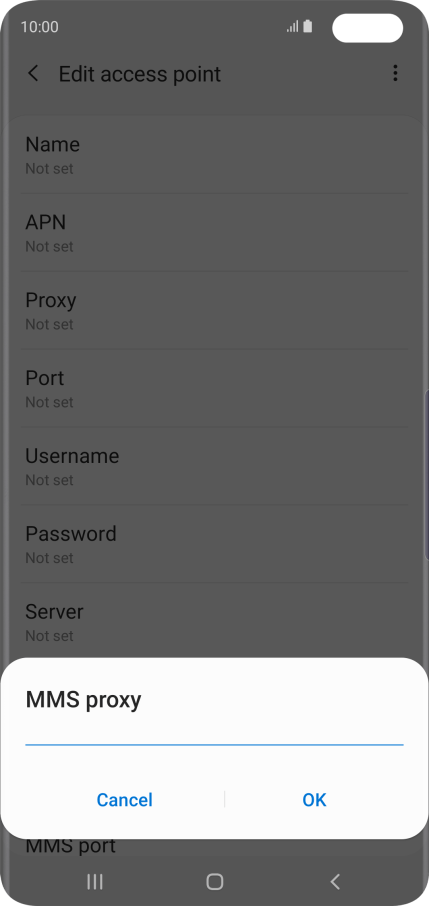
Task: Cancel the MMS proxy dialog
Action: point(124,800)
